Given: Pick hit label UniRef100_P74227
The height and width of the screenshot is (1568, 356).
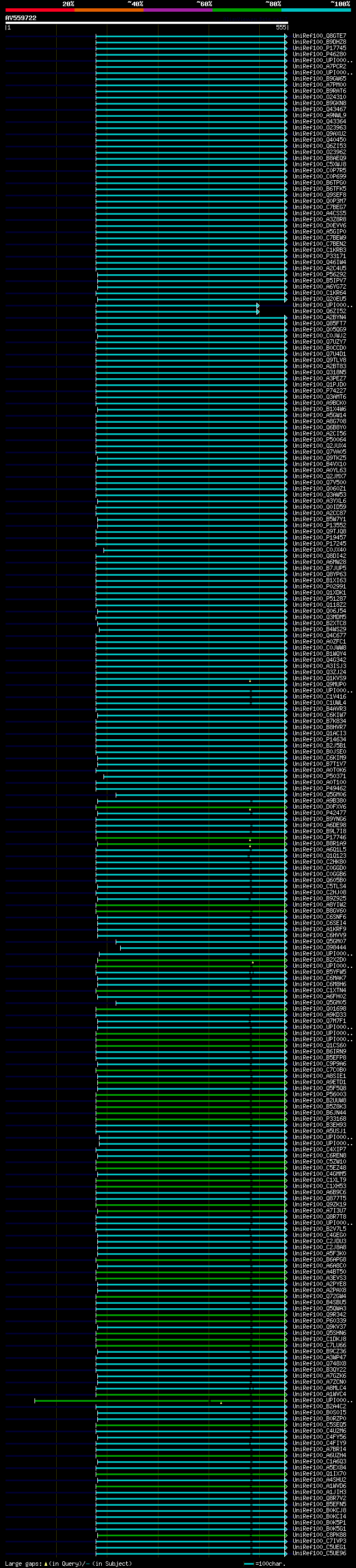Looking at the screenshot, I should [x=319, y=391].
